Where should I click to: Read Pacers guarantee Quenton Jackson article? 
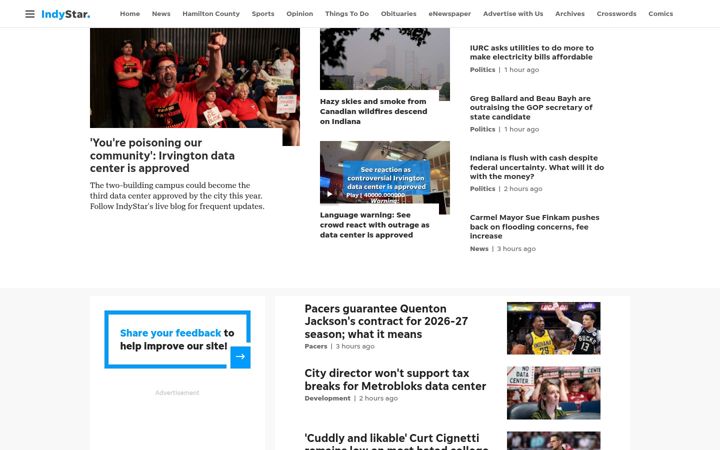386,321
